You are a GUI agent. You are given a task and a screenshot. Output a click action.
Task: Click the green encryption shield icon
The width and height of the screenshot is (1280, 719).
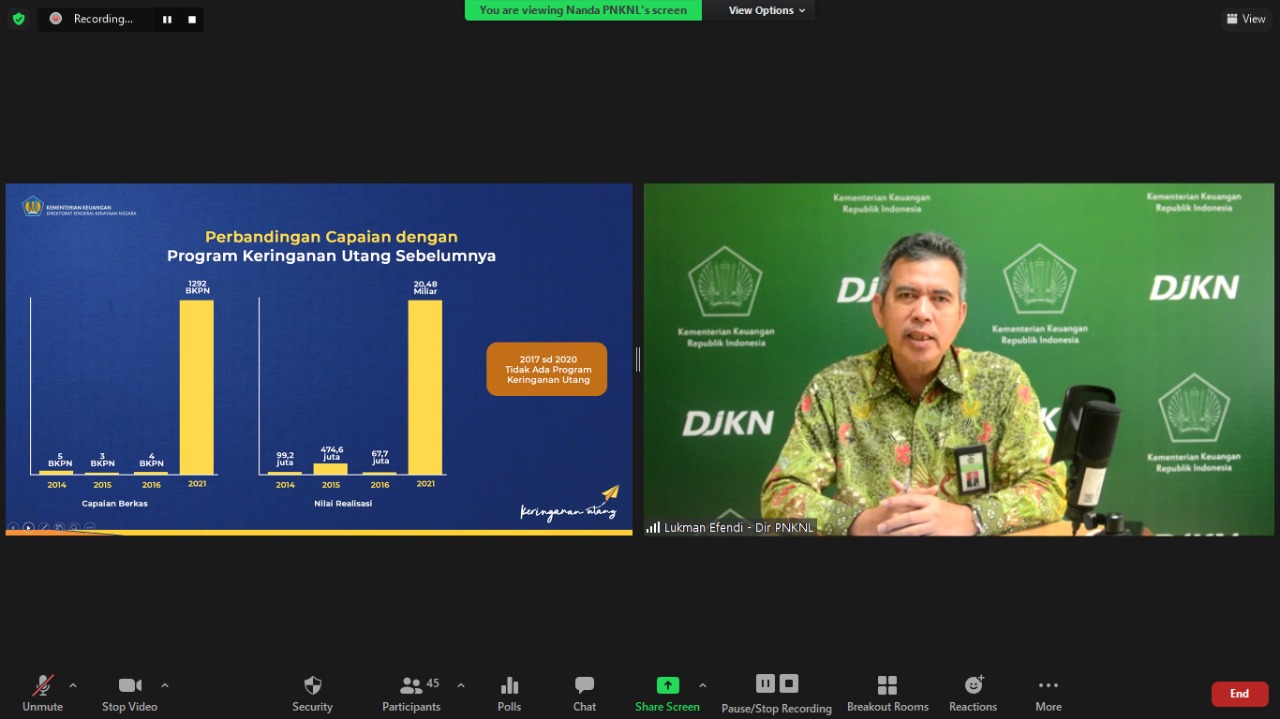[18, 19]
